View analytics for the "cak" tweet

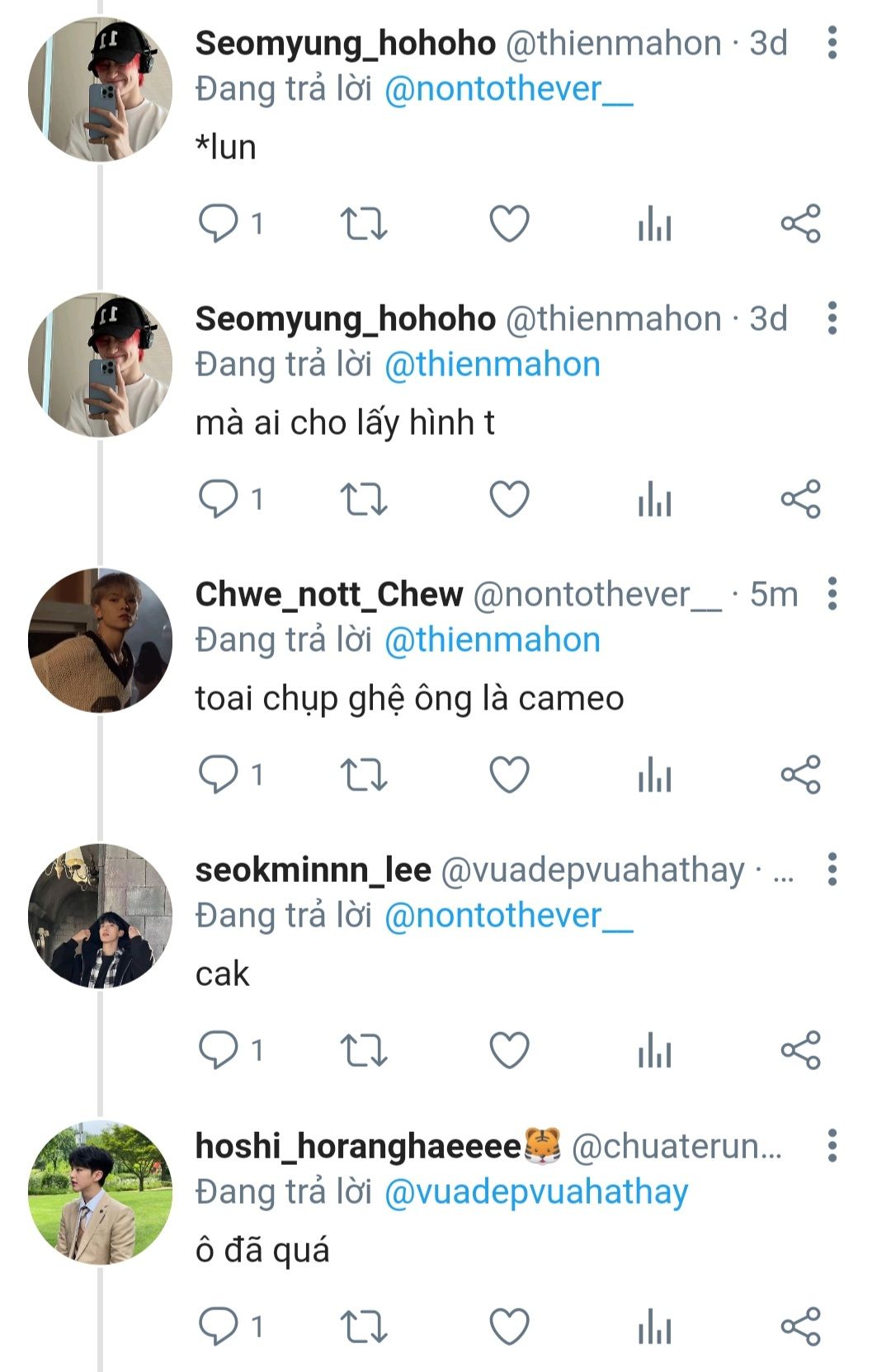[654, 1050]
